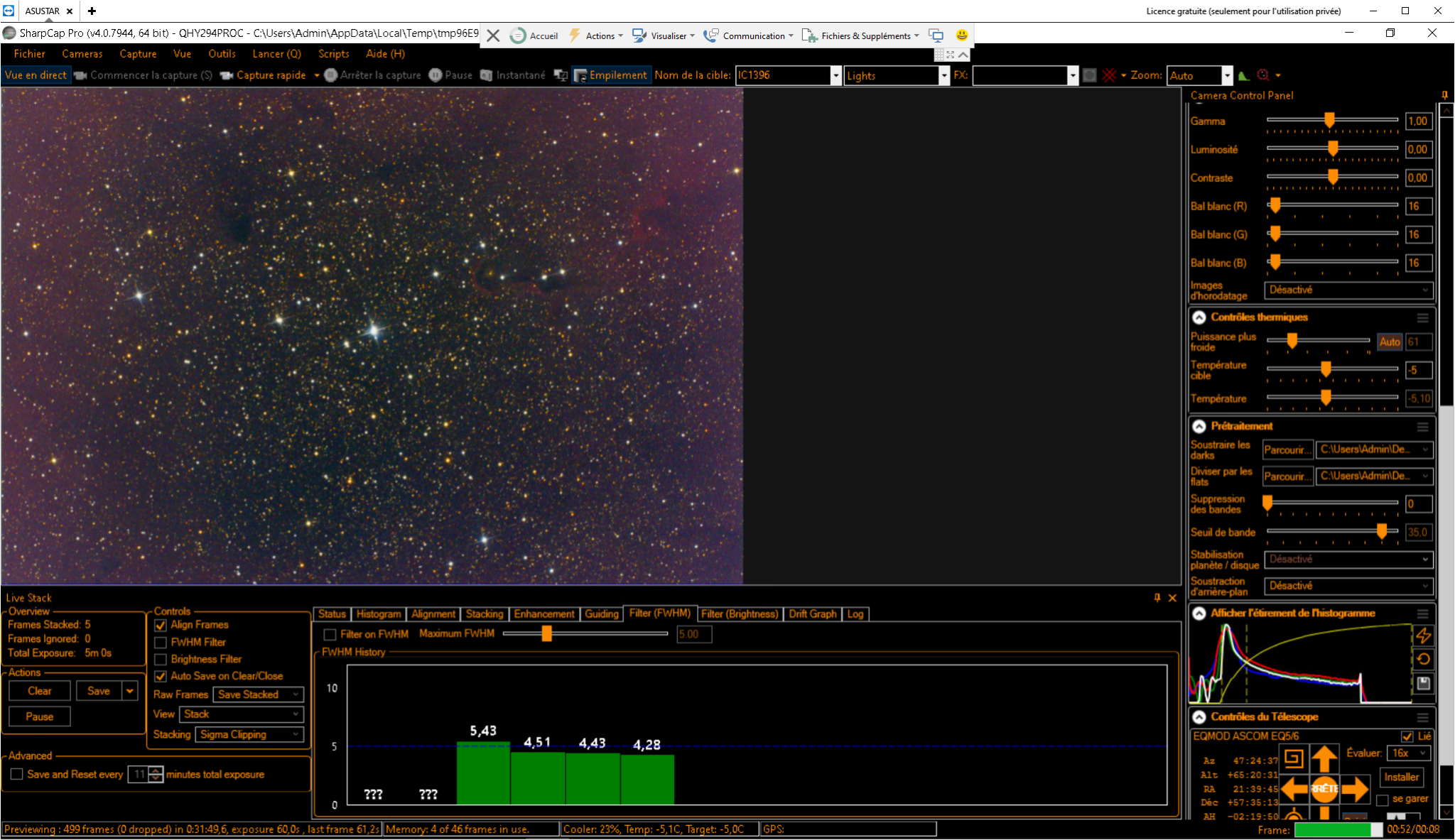Collapse the TeamViewer toolbar chevron

click(x=963, y=55)
